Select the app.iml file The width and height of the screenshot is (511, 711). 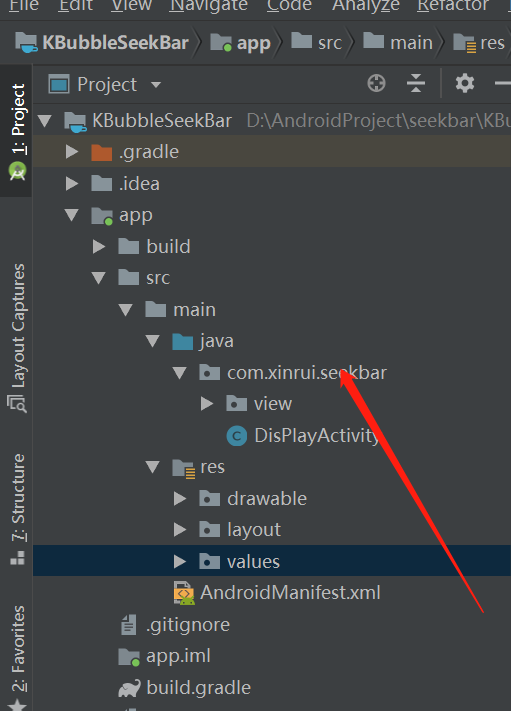164,656
